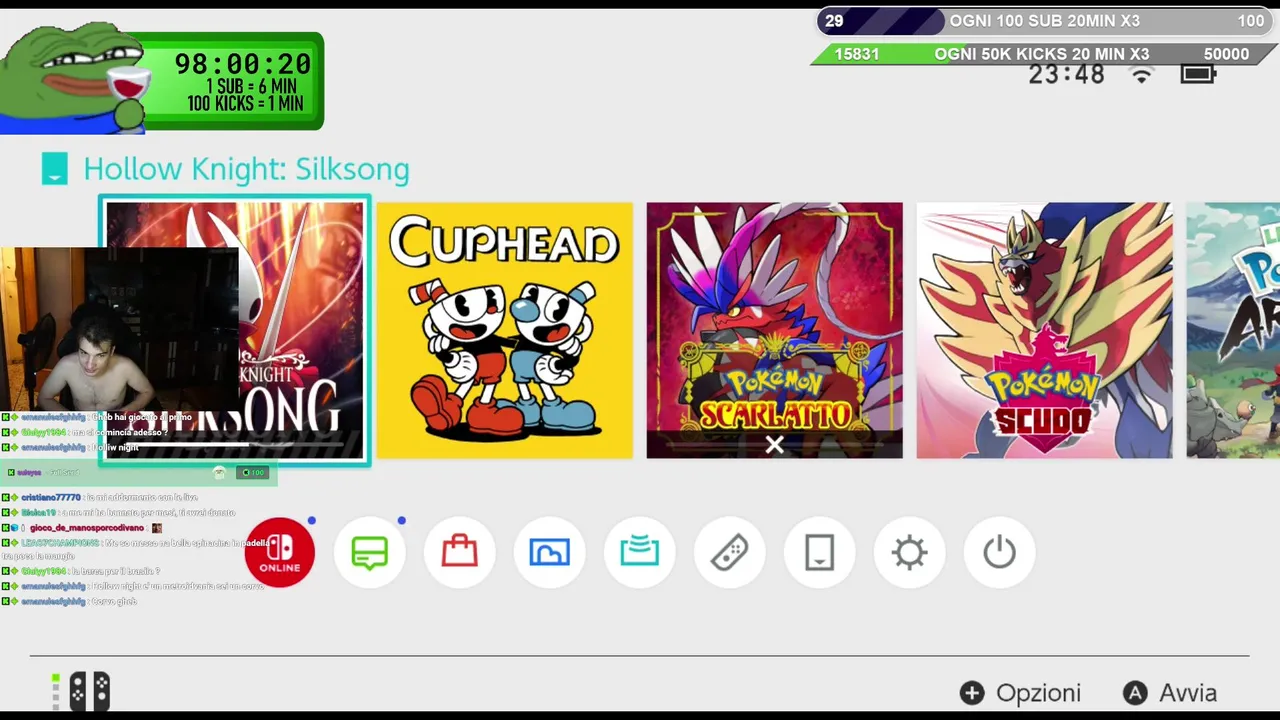
Task: Open the Virtual Game Card device icon
Action: pos(820,552)
